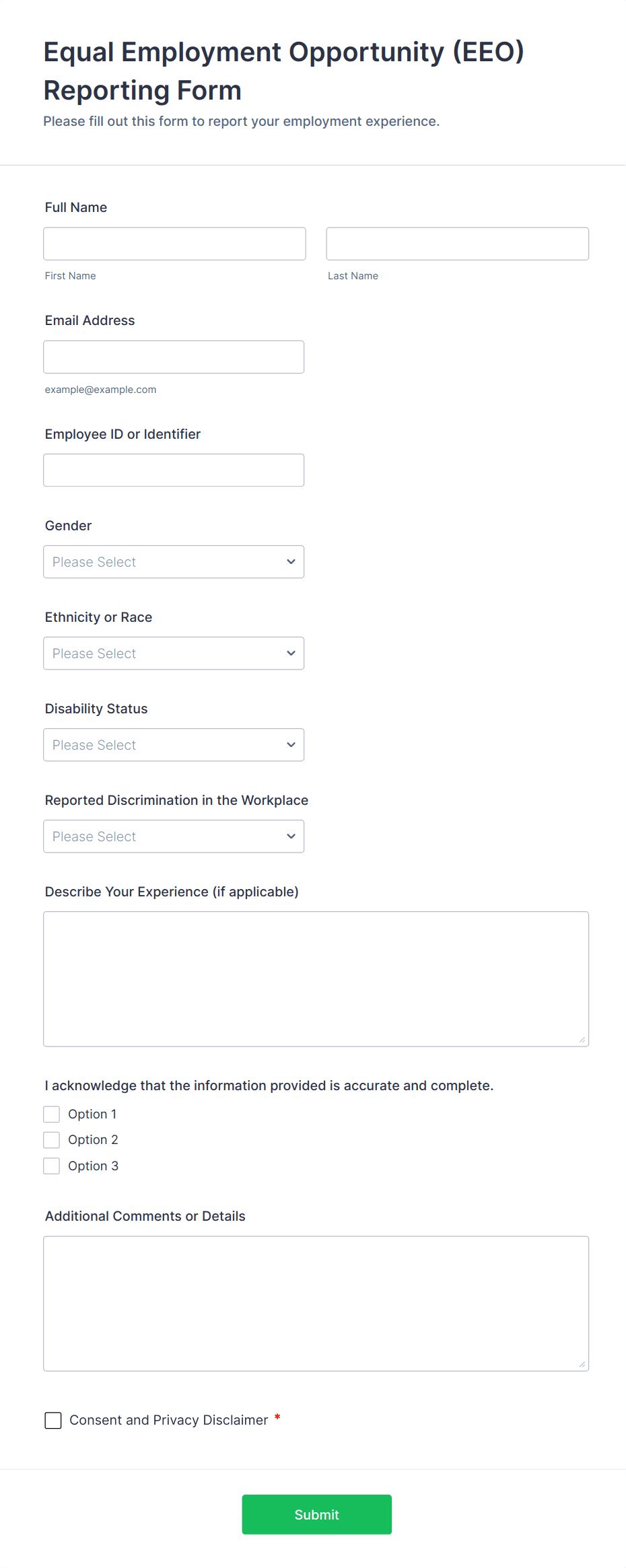Click the green Submit button
626x1568 pixels.
316,1514
